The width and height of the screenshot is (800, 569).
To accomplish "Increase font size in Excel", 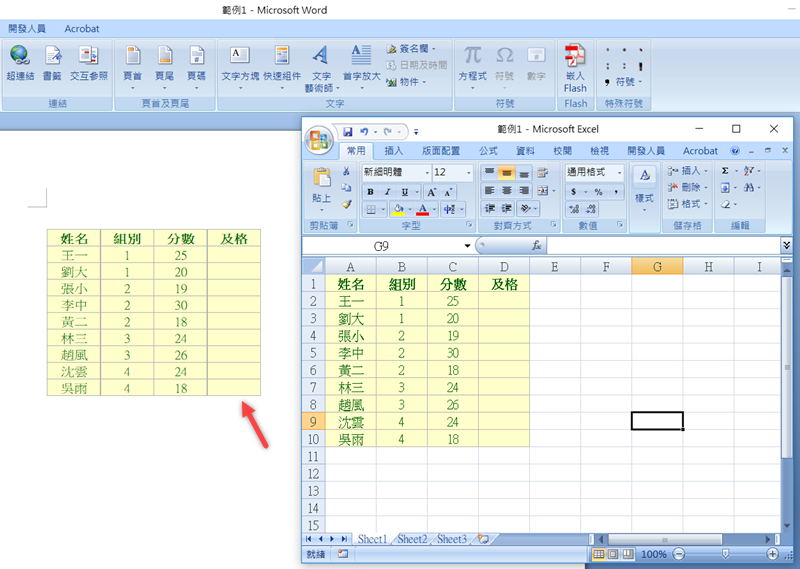I will 432,192.
